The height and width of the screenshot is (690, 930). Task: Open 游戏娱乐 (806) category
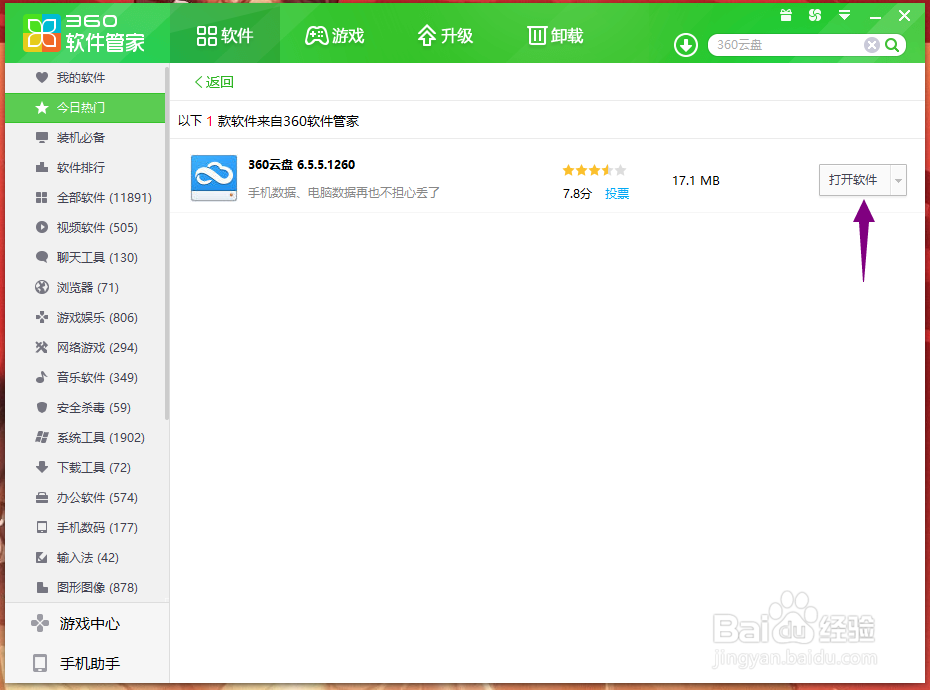(x=85, y=317)
